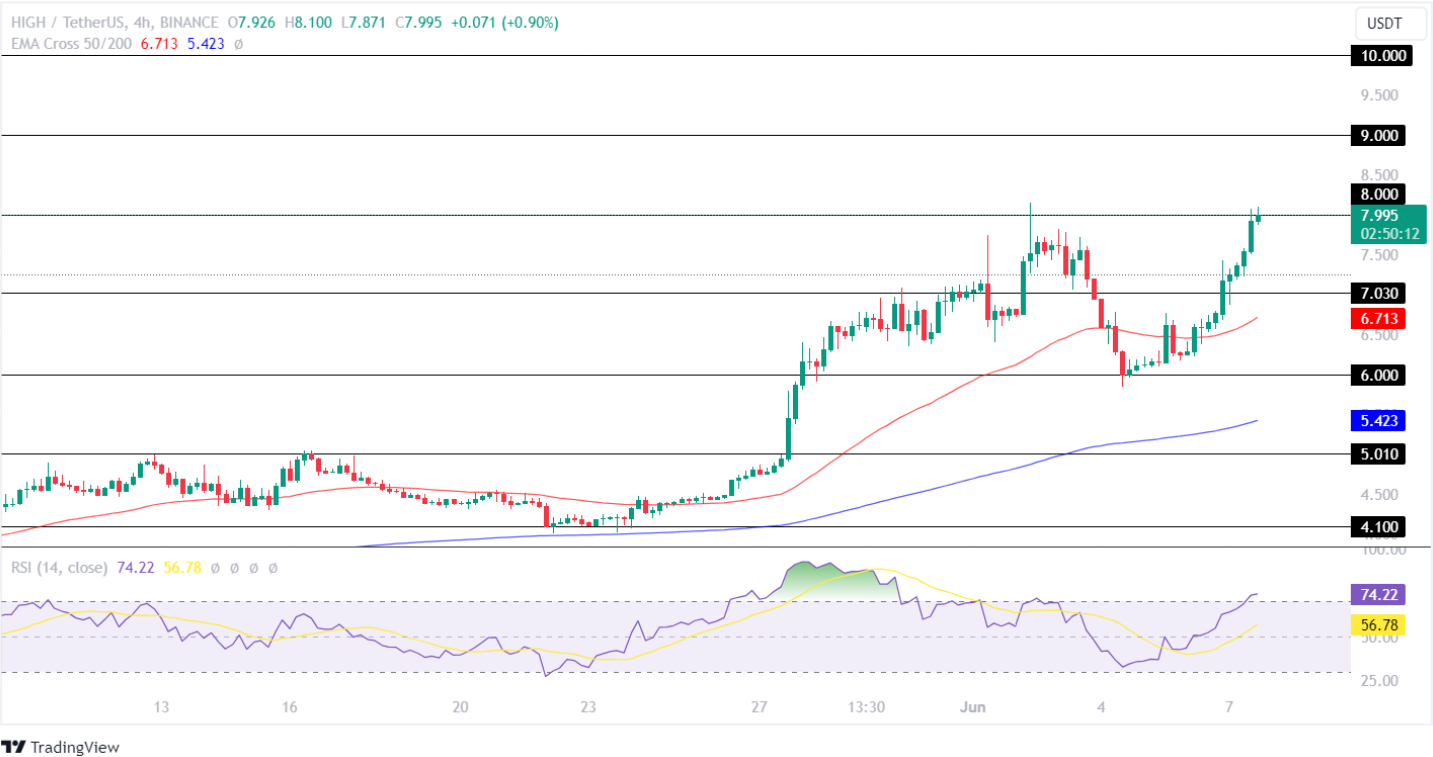The width and height of the screenshot is (1433, 757).
Task: Click the 50.00 RSI axis tick
Action: (1379, 637)
